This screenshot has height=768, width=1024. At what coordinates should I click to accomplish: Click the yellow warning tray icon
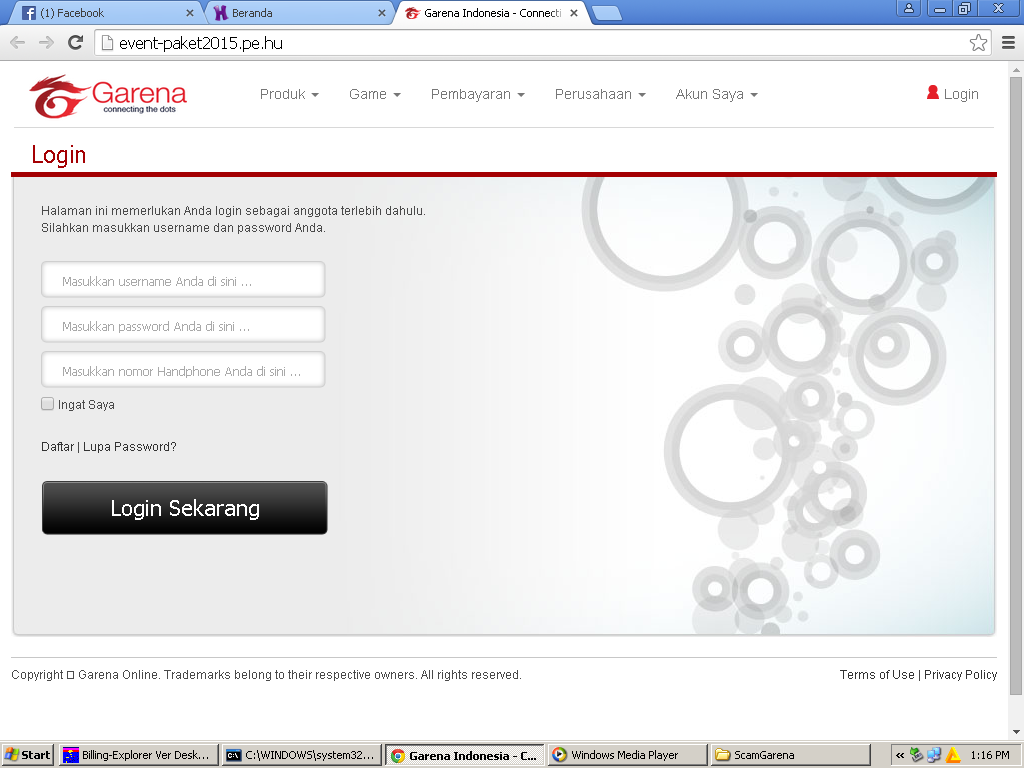[953, 755]
